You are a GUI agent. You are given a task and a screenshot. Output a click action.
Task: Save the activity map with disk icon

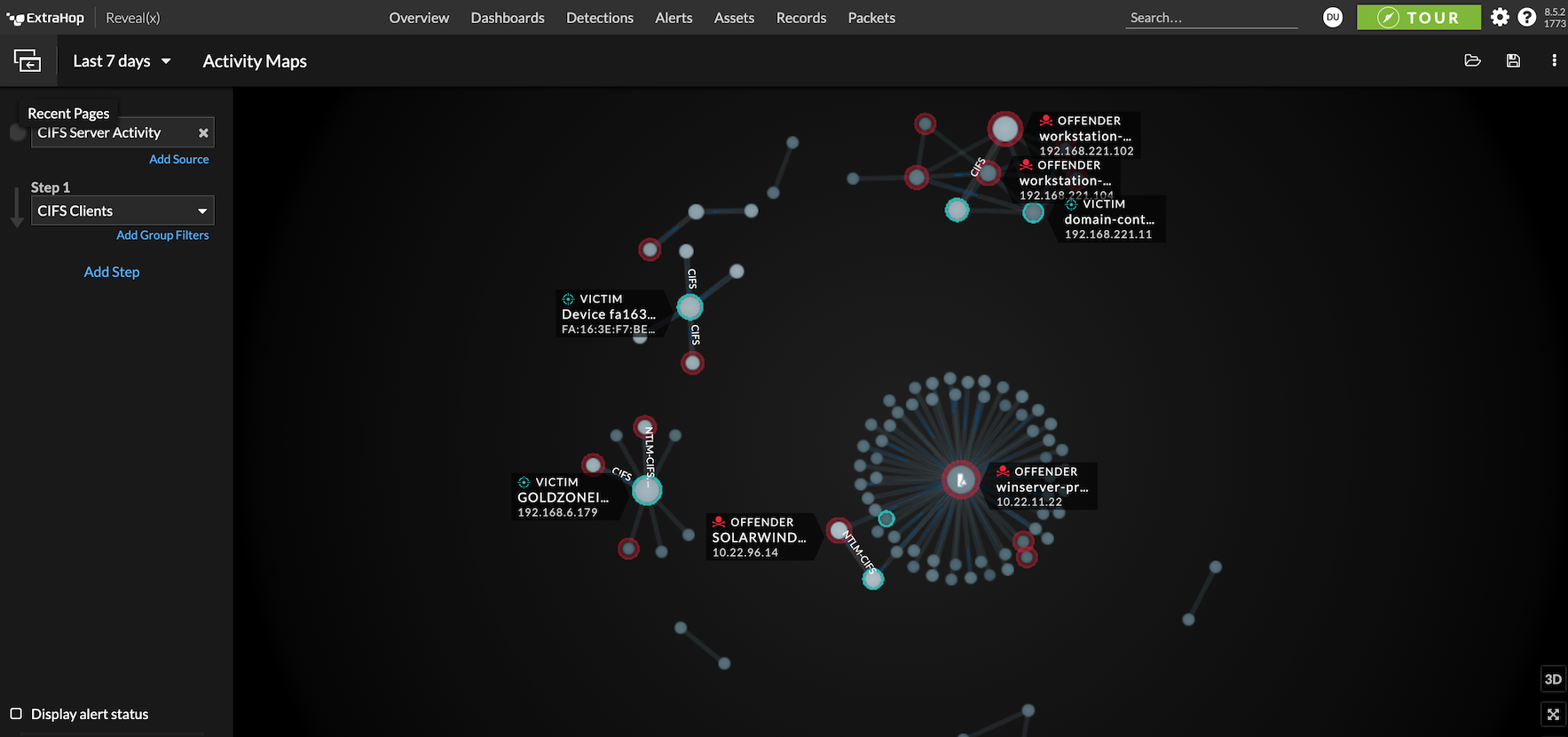click(1513, 60)
